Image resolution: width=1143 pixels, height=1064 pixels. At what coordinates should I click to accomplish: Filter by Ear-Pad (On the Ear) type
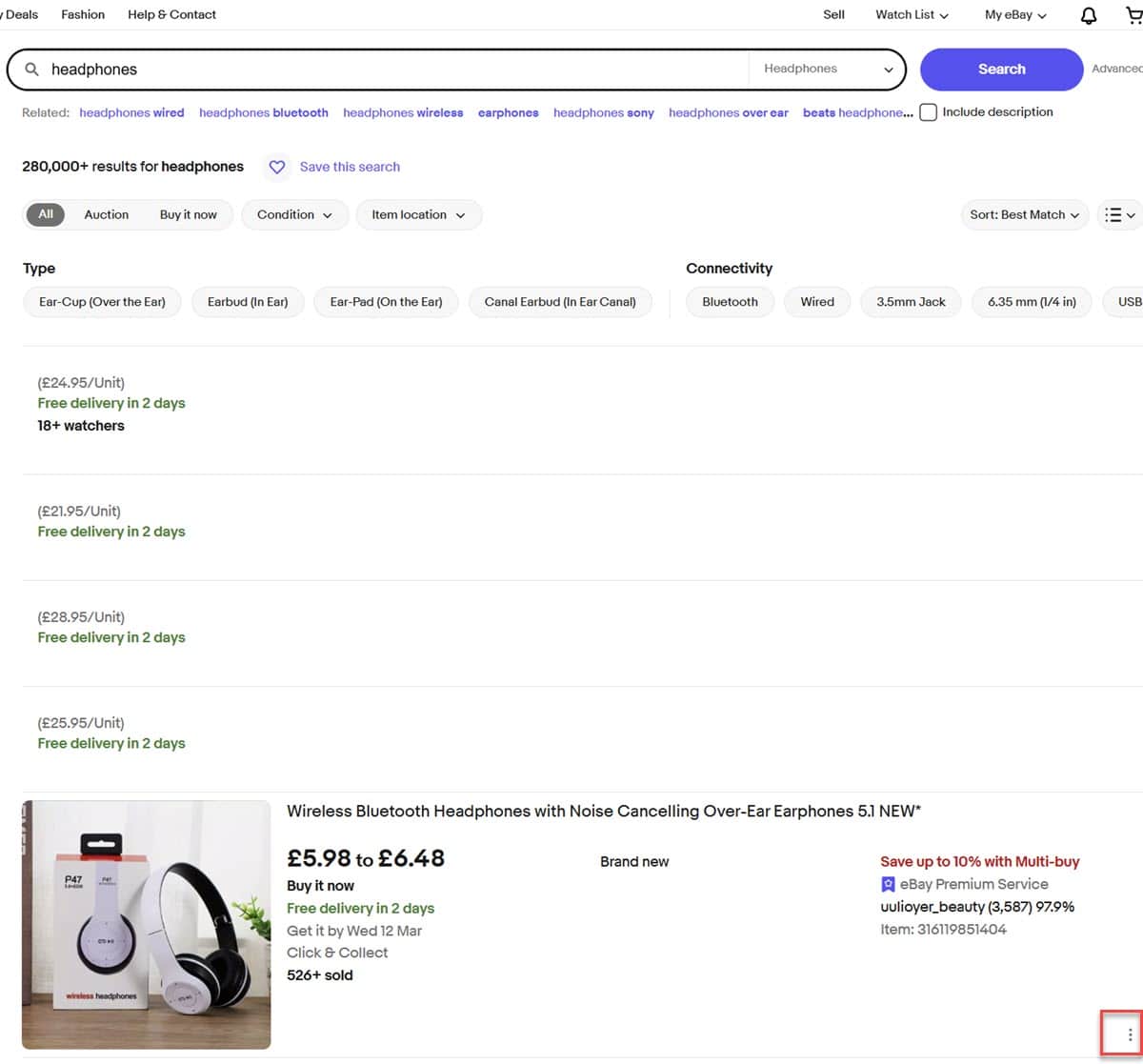[x=386, y=302]
